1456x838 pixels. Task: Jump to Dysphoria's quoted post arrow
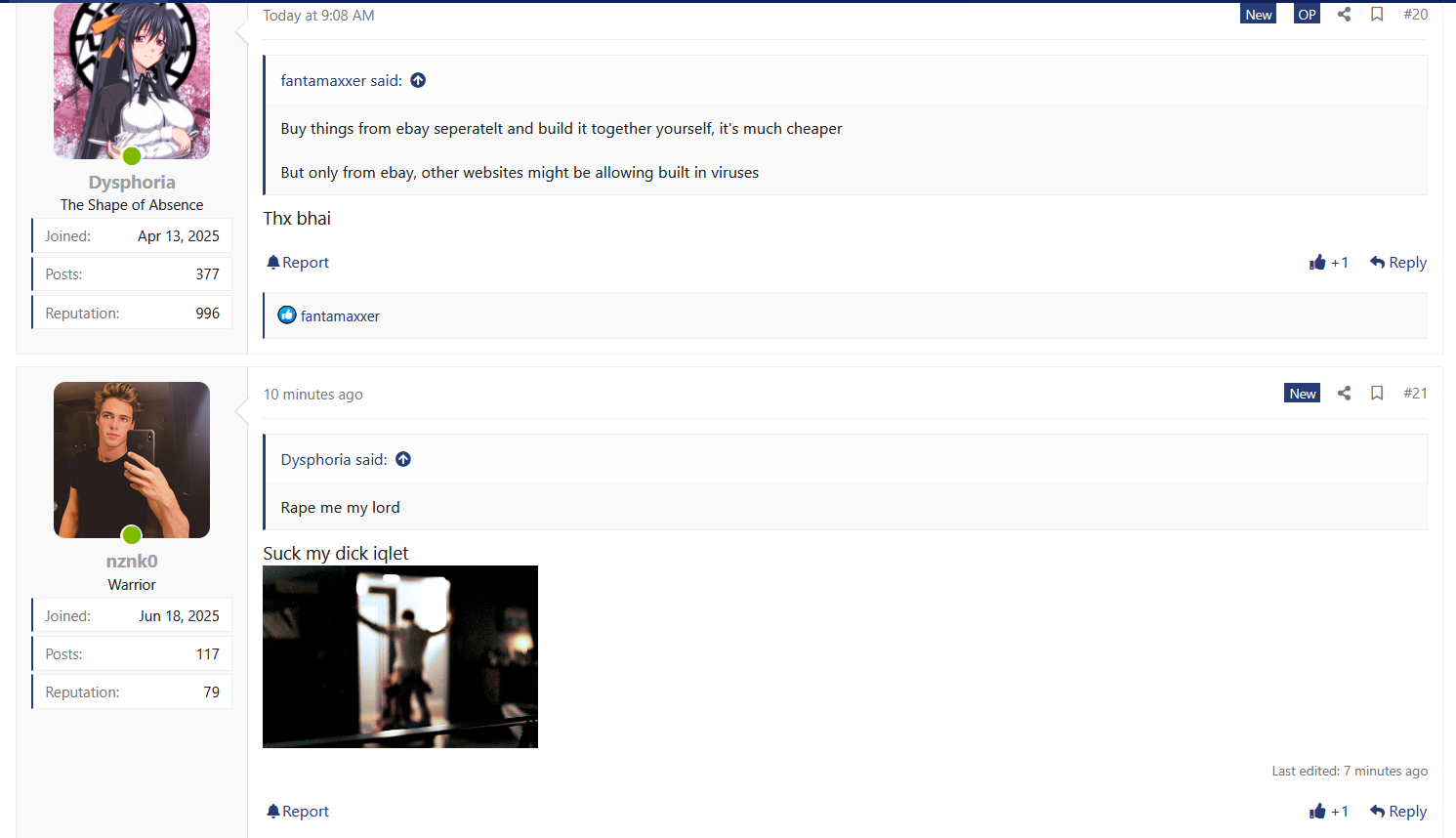click(x=403, y=460)
